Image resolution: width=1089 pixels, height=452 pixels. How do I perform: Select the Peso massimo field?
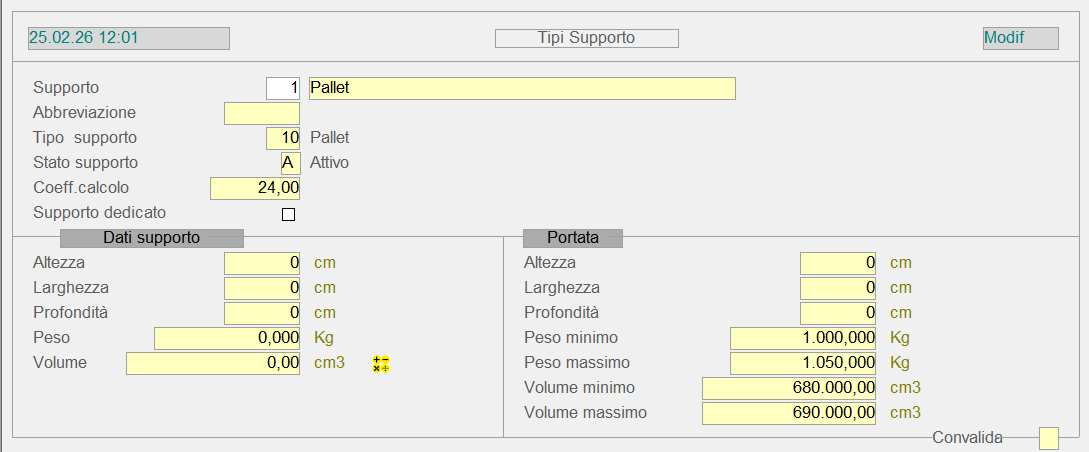(803, 363)
